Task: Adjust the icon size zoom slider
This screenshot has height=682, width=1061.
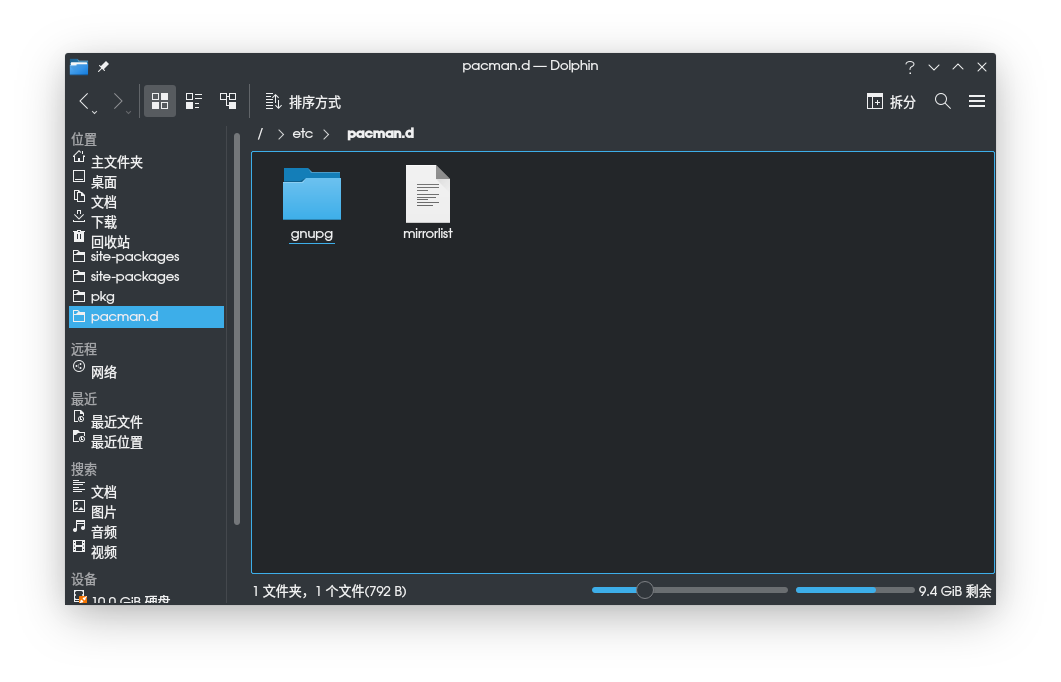Action: tap(644, 590)
